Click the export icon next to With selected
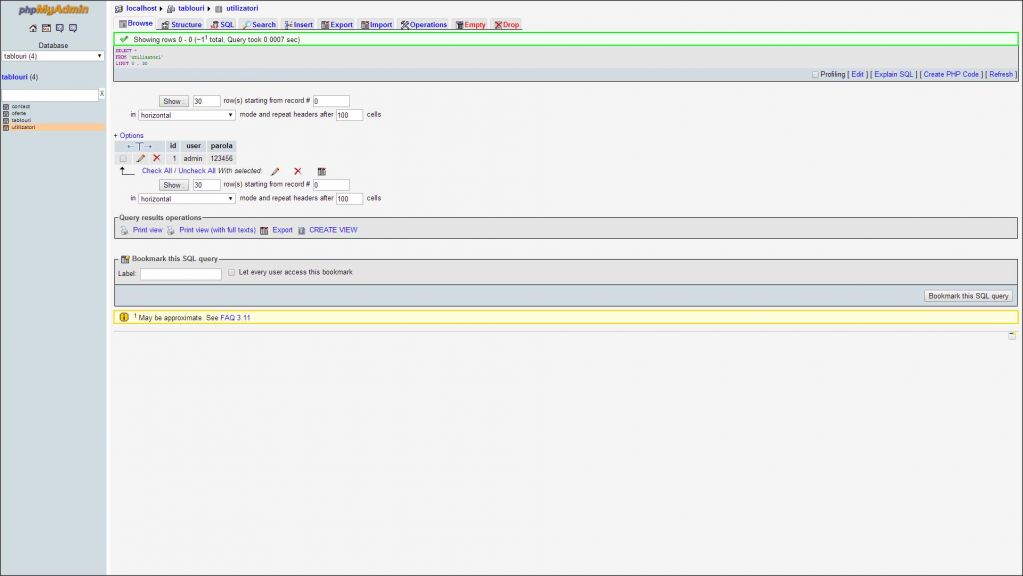The image size is (1023, 576). pyautogui.click(x=321, y=171)
